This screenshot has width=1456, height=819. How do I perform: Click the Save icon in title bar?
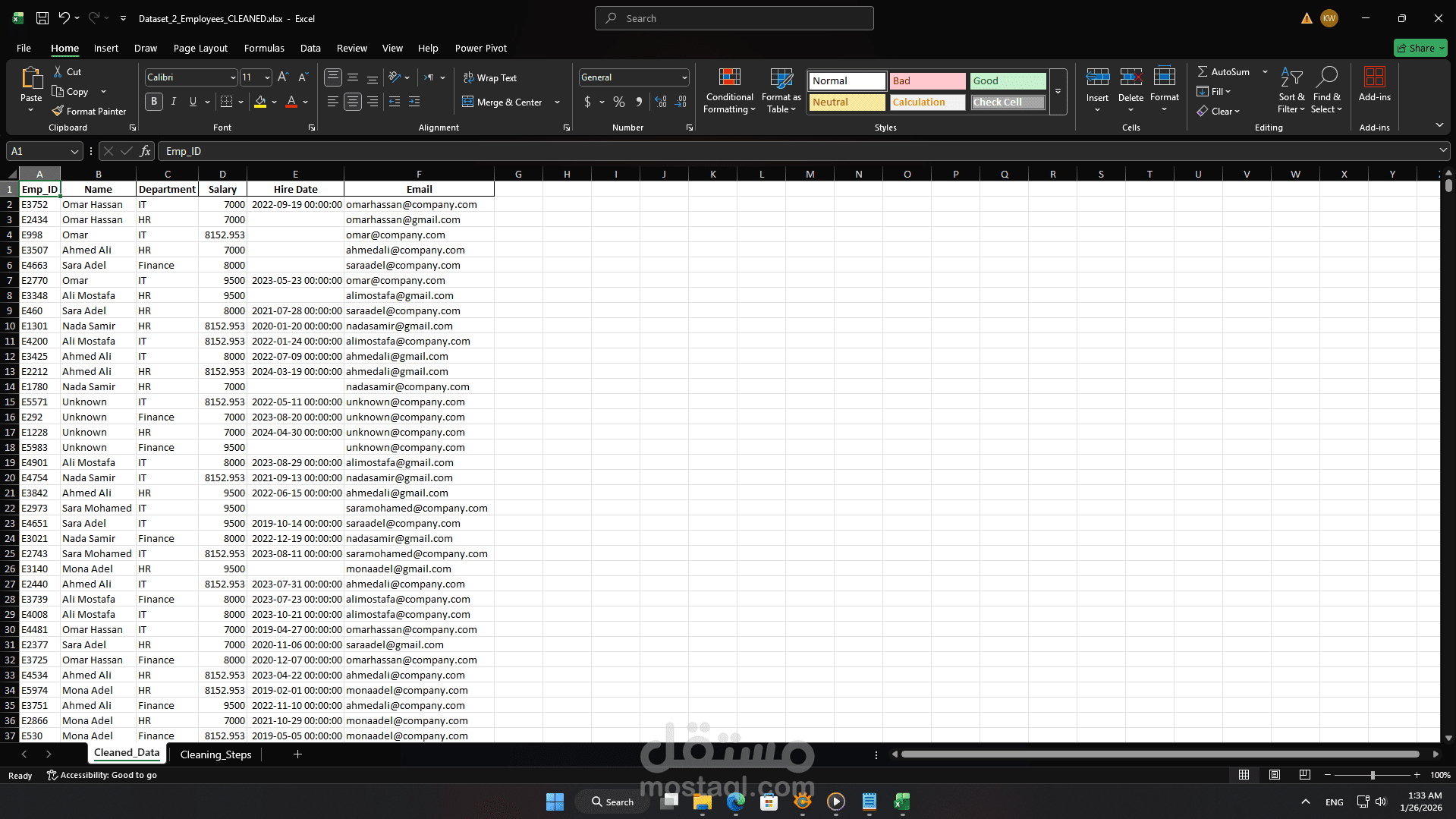42,18
